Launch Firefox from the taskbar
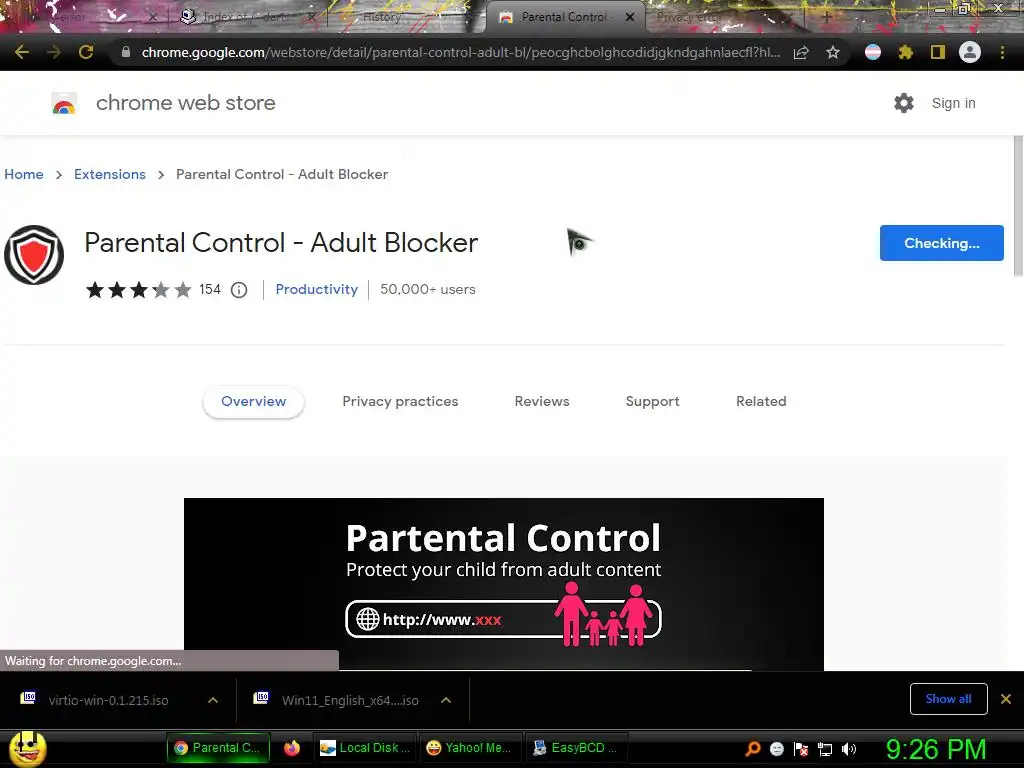This screenshot has height=768, width=1024. click(292, 748)
